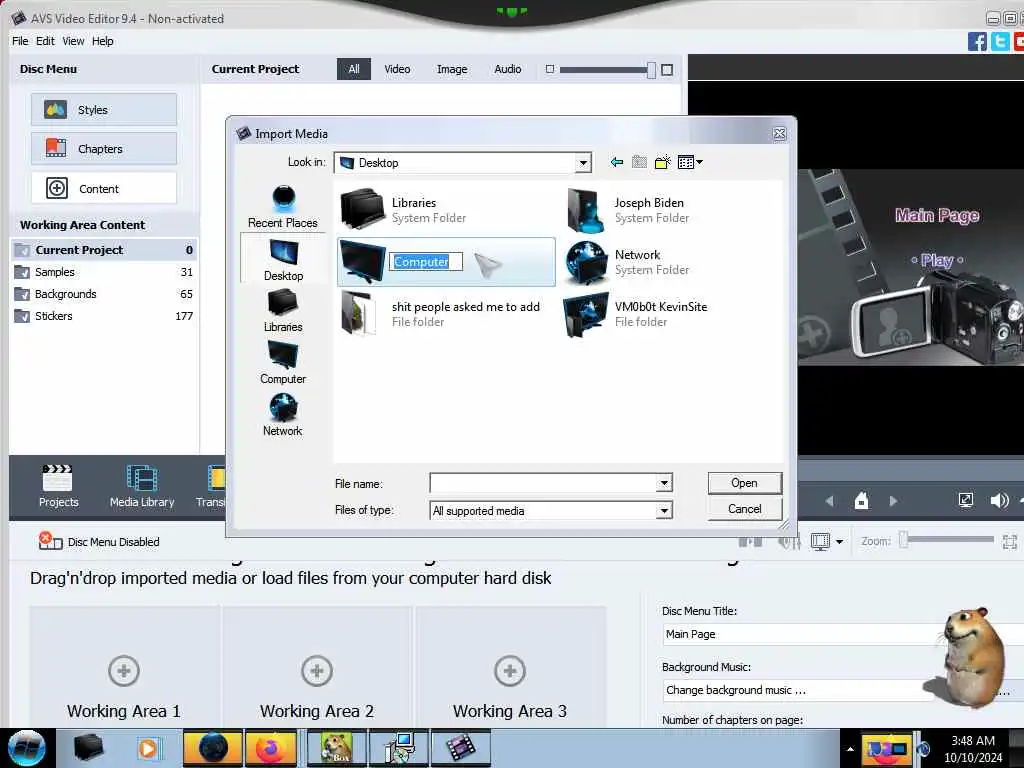
Task: Click the File name input field
Action: (543, 483)
